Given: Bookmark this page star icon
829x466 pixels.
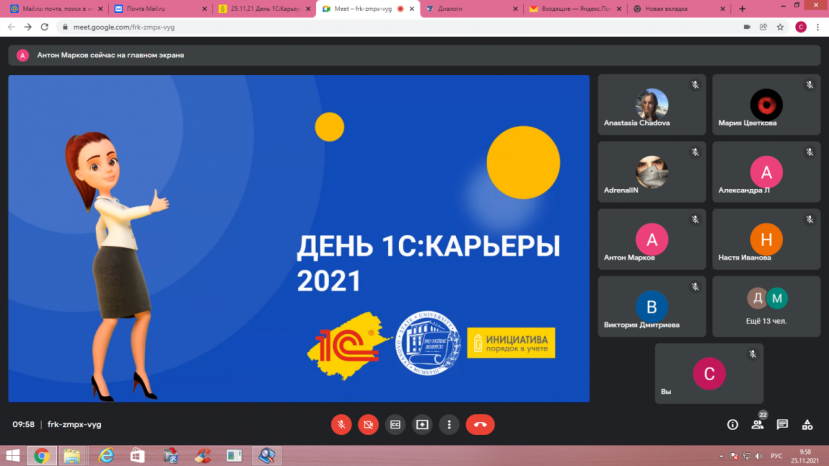Looking at the screenshot, I should [780, 27].
